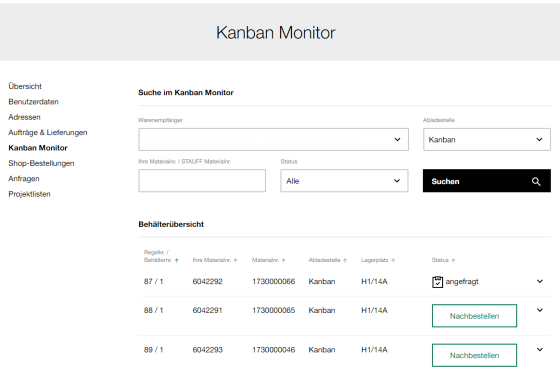The width and height of the screenshot is (560, 373).
Task: Expand row 87 / 1 details
Action: point(540,282)
